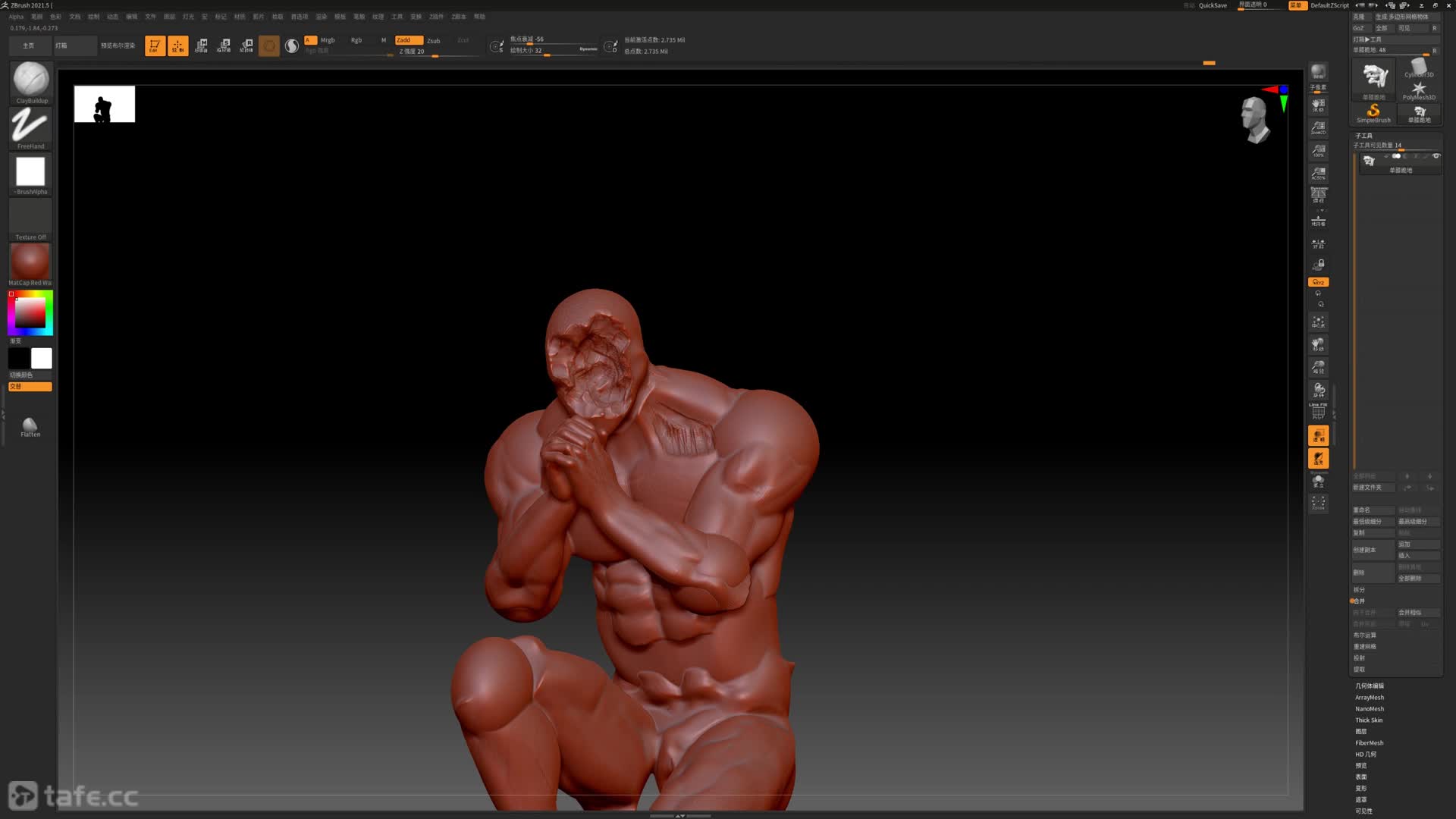Open the 工具 tool menu
Screen dimensions: 1456x819
point(397,17)
